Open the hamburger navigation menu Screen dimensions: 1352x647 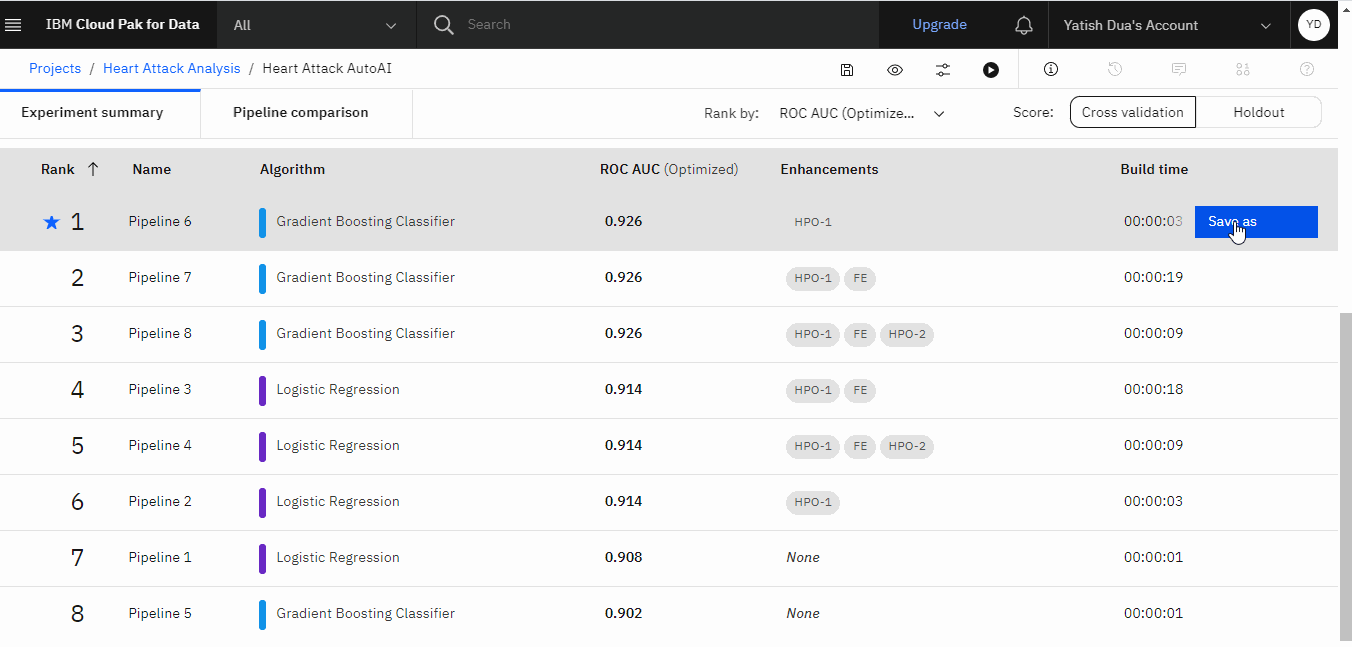(x=14, y=25)
